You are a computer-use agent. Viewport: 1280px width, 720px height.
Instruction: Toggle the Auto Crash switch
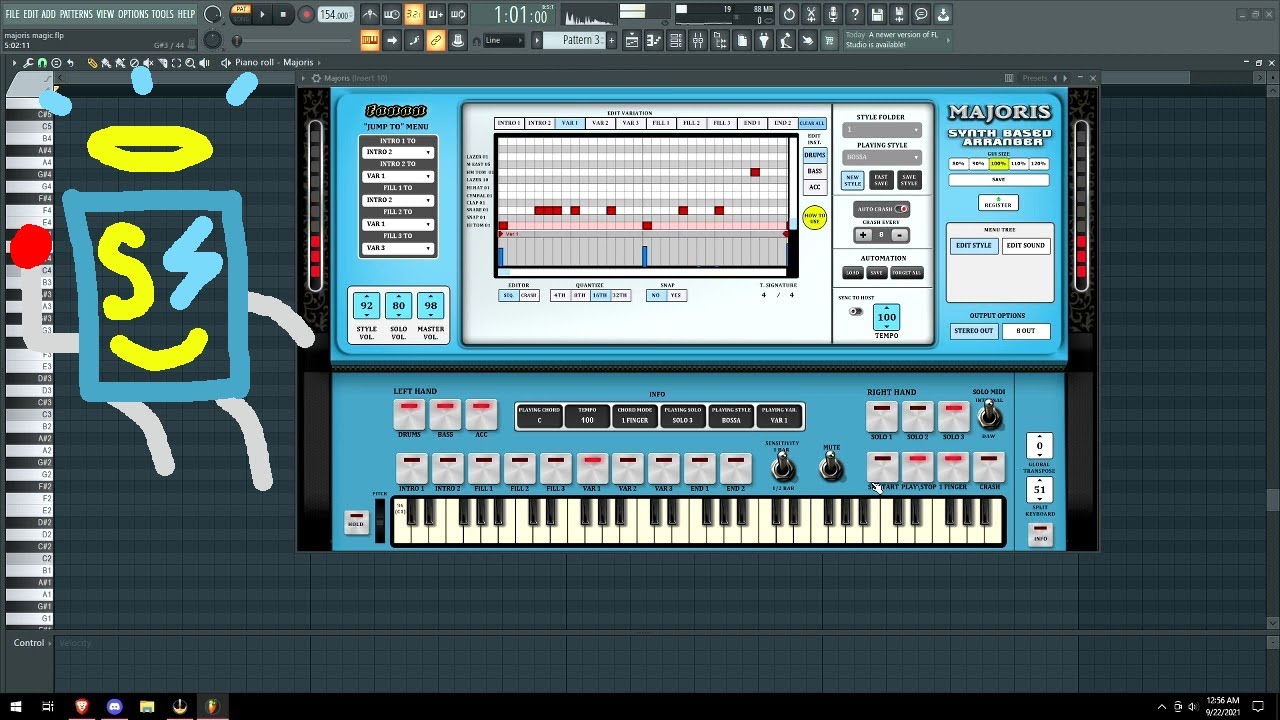pyautogui.click(x=900, y=209)
